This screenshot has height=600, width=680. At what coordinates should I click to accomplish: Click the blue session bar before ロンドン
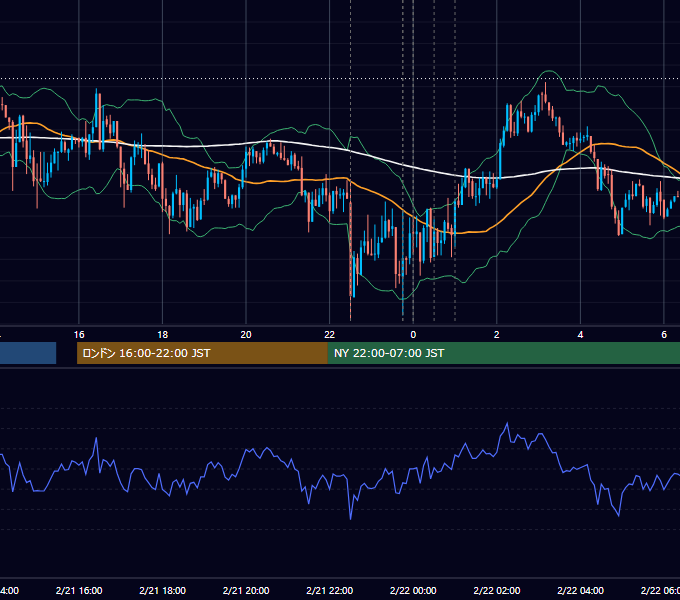(x=28, y=353)
